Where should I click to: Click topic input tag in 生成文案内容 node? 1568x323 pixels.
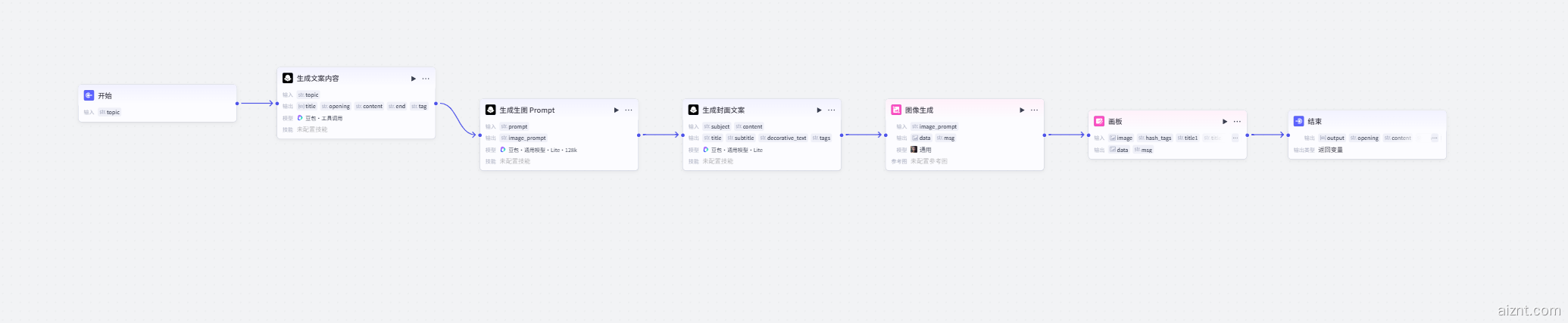[308, 95]
